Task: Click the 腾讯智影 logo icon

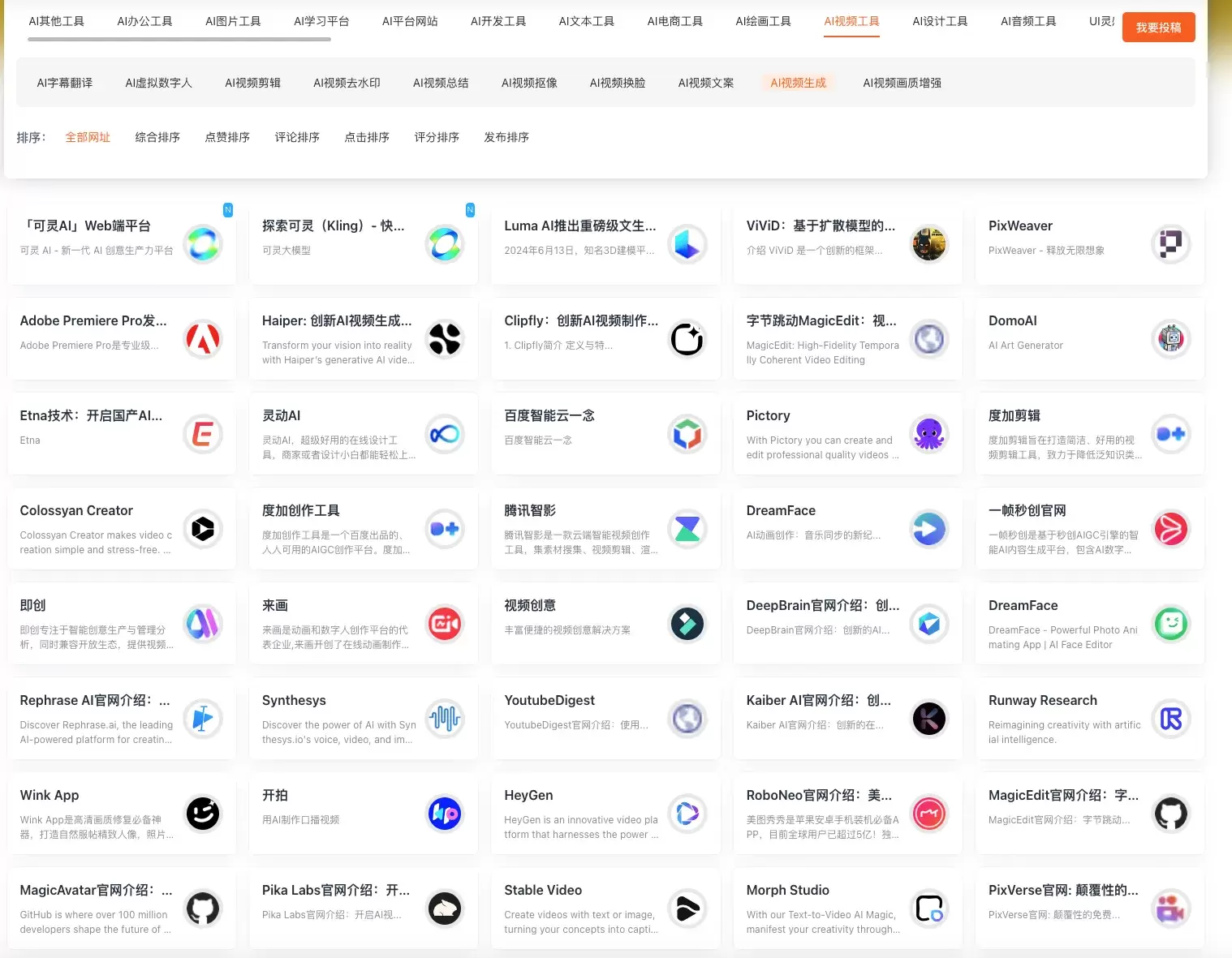Action: click(x=687, y=529)
